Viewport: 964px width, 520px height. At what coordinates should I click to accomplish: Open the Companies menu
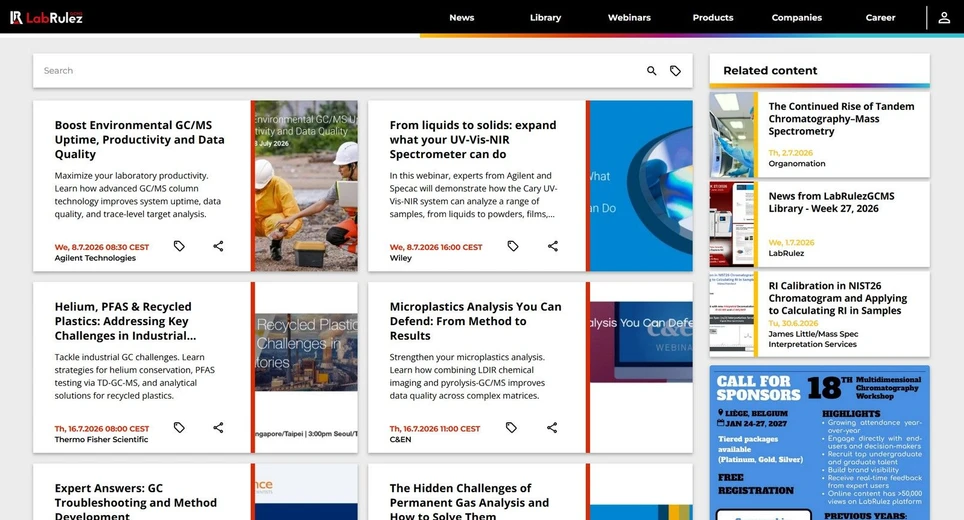[x=797, y=18]
